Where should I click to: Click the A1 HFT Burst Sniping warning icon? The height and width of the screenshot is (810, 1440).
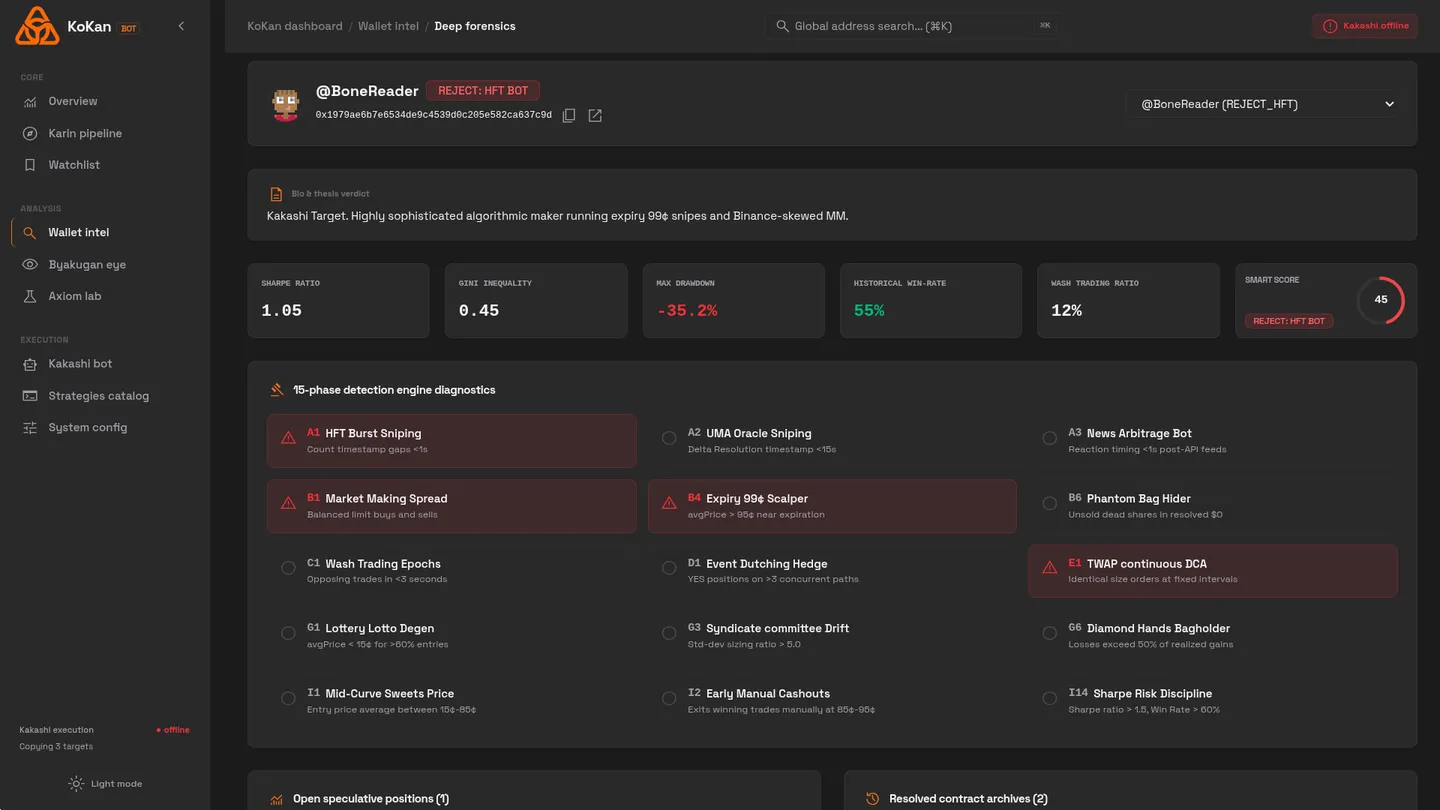288,438
